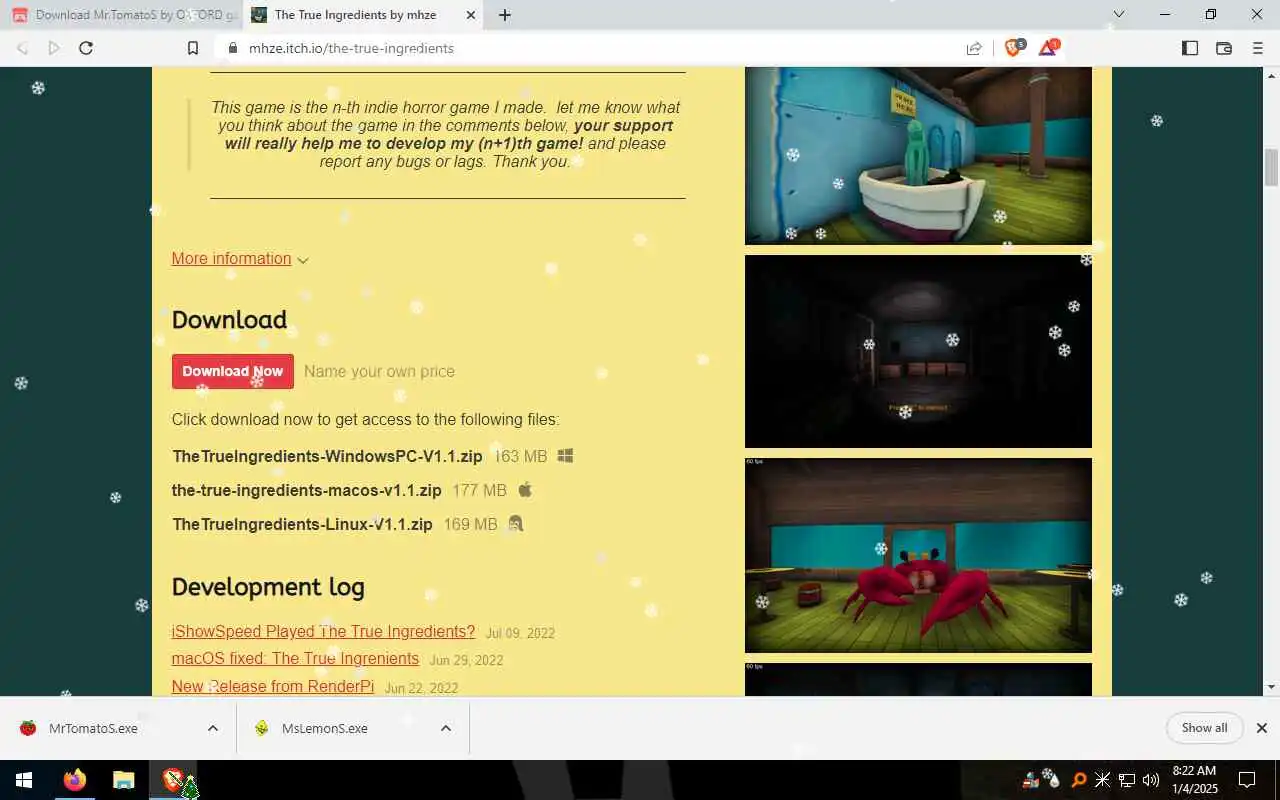Click the Windows platform icon
1280x800 pixels.
pyautogui.click(x=565, y=455)
